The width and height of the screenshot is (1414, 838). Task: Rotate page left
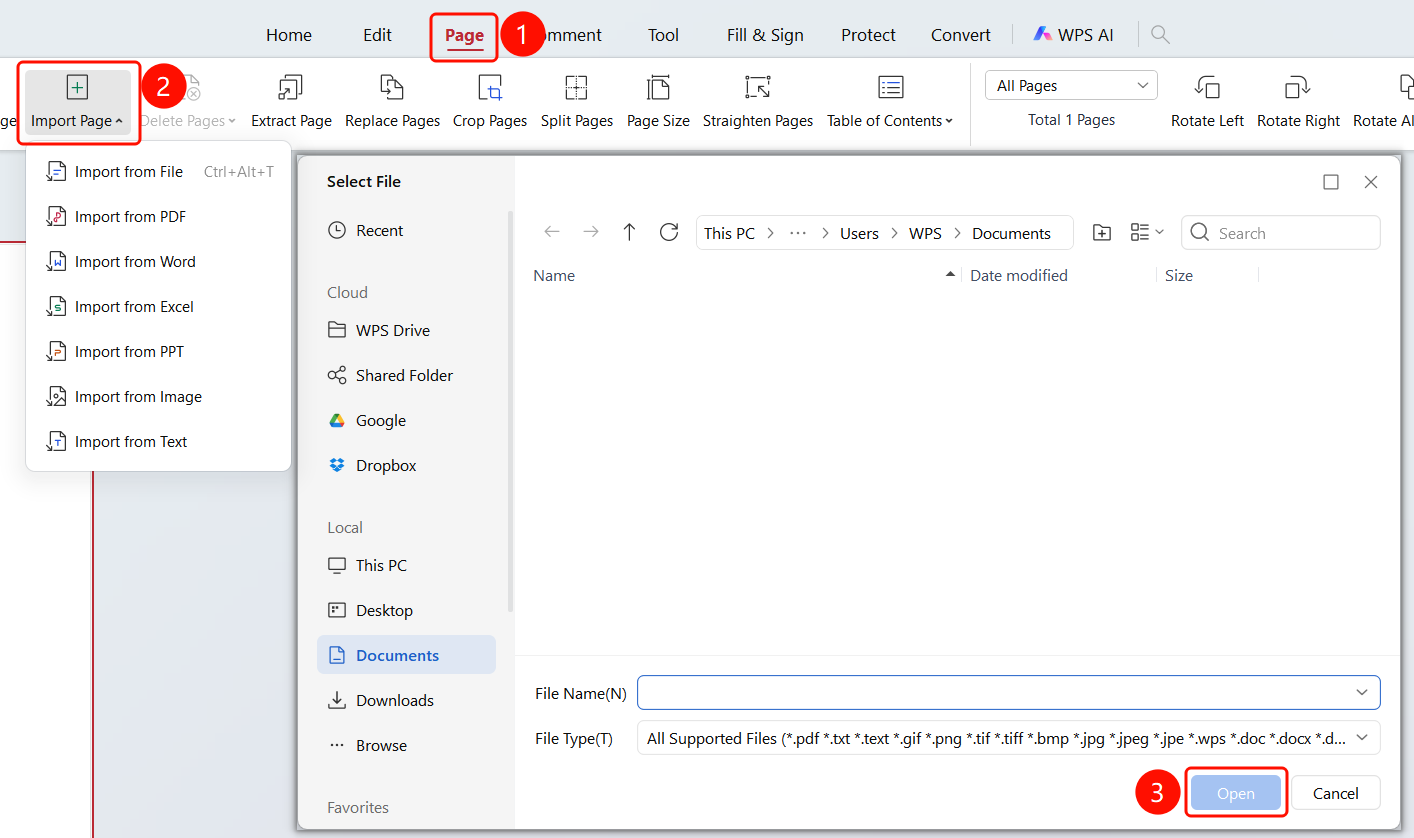(1207, 102)
